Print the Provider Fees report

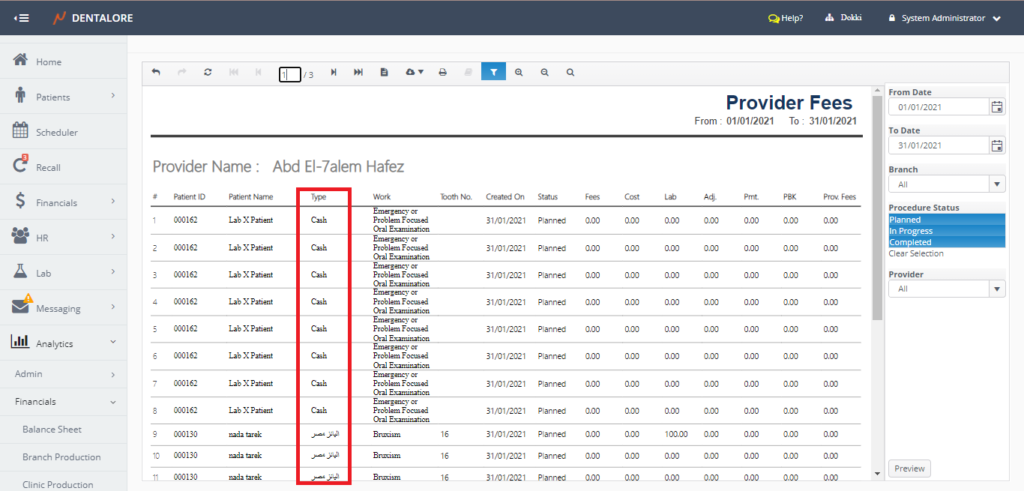point(442,72)
